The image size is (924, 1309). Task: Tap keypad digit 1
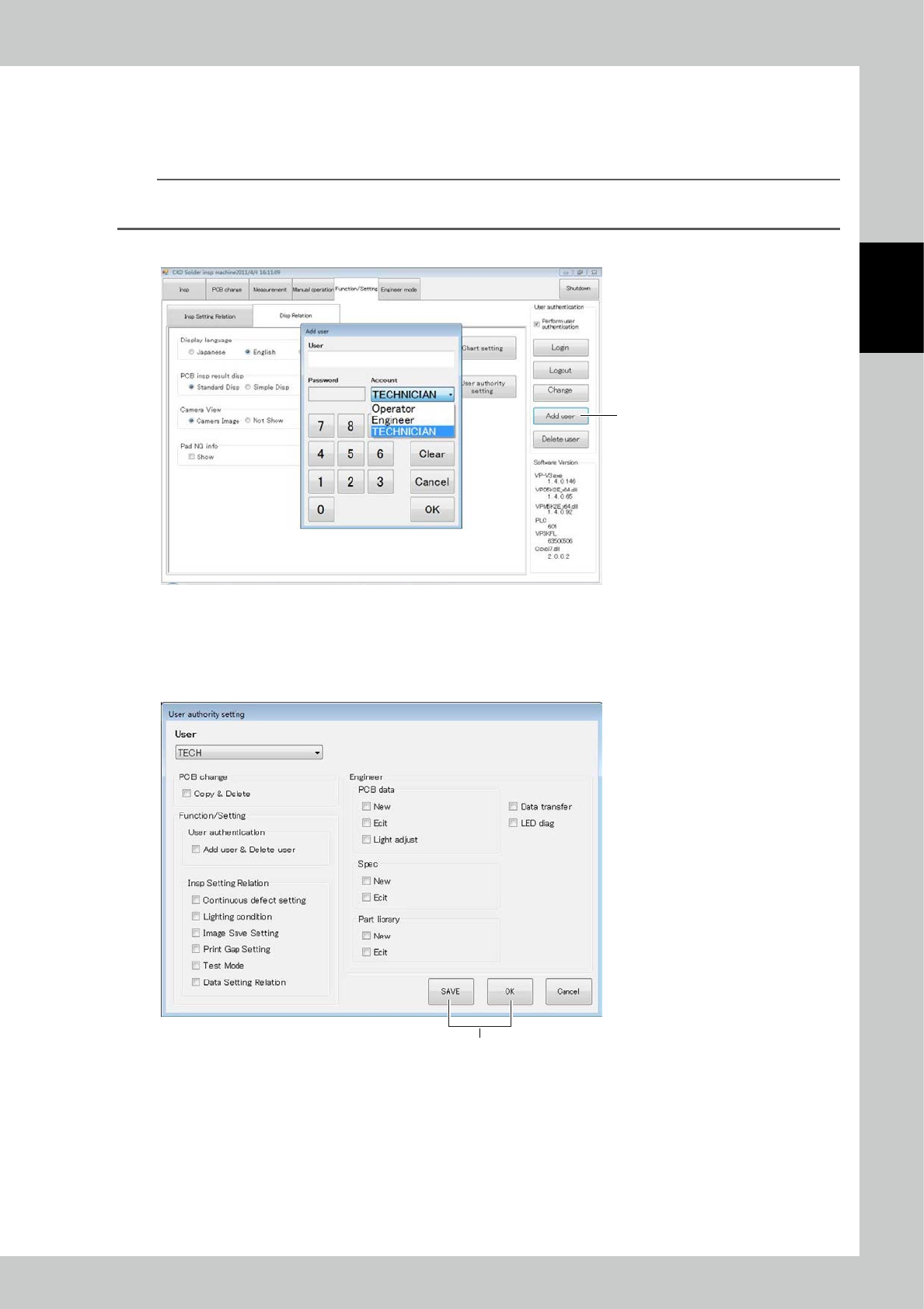coord(321,482)
